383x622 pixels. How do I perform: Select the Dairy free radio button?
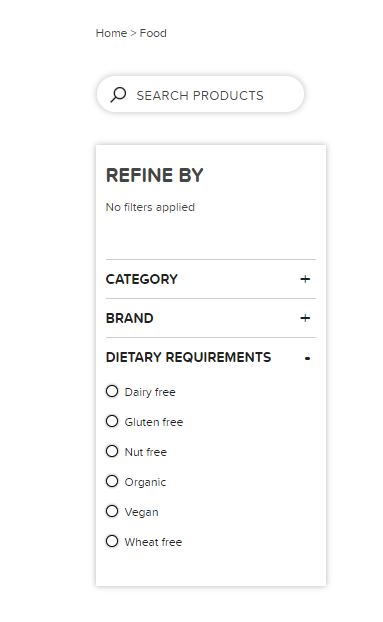[112, 391]
